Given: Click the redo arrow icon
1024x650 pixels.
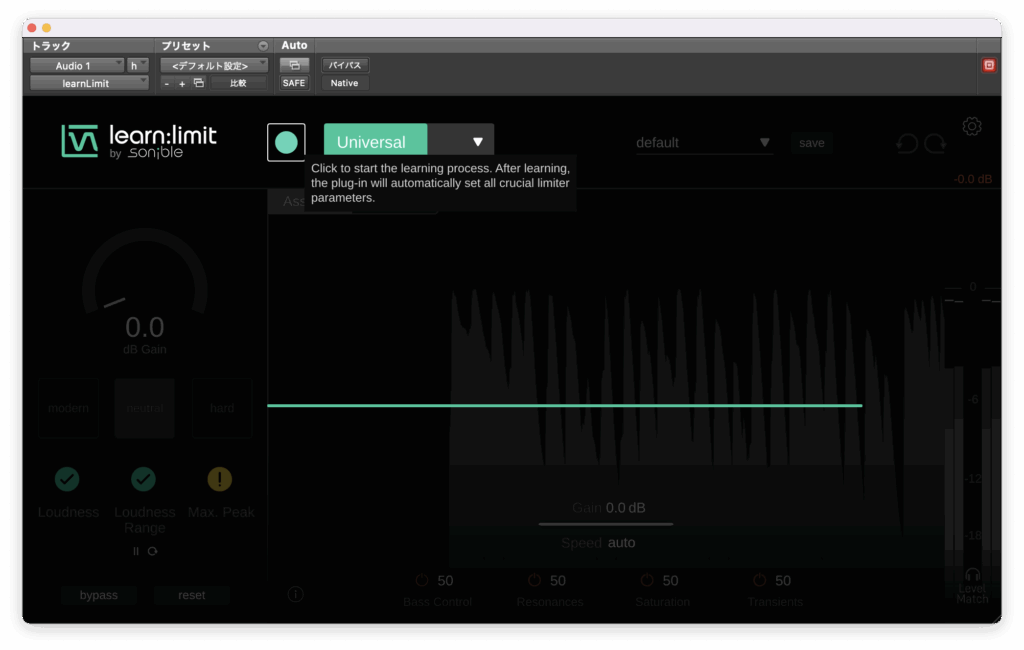Looking at the screenshot, I should (935, 143).
